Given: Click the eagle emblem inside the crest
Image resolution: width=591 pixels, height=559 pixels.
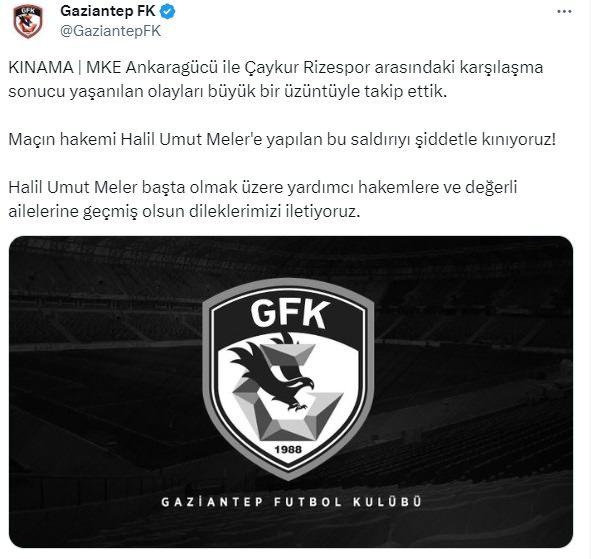Looking at the screenshot, I should tap(271, 371).
